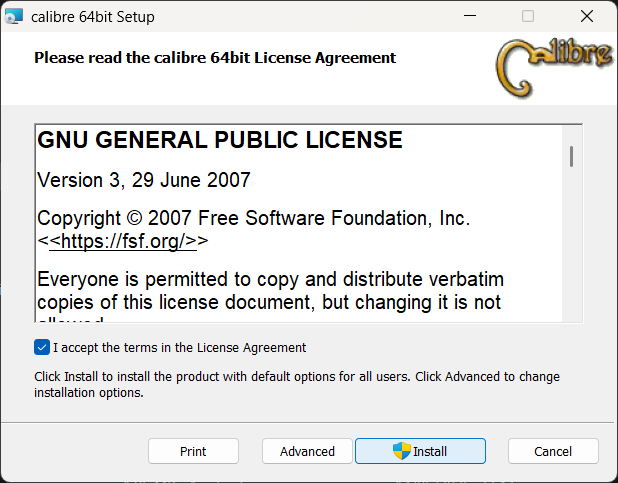Click the license text scrollbar thumb
The height and width of the screenshot is (483, 618).
click(571, 157)
